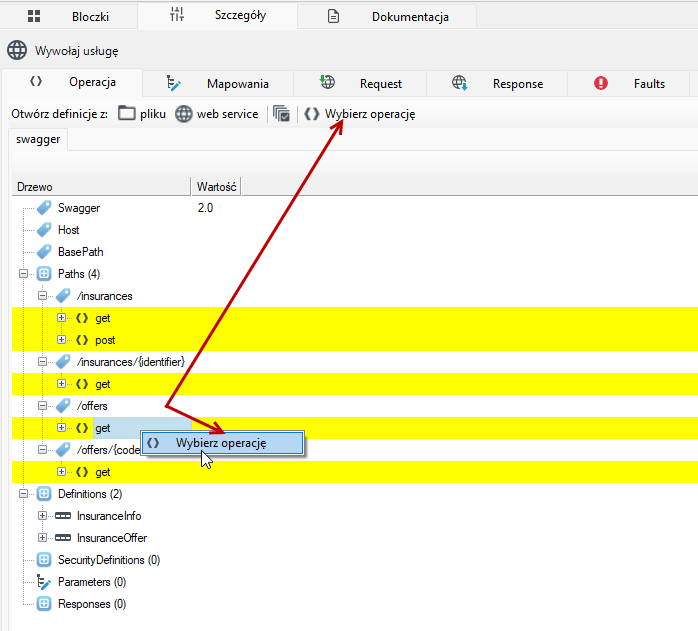This screenshot has width=698, height=631.
Task: Click the Wywołaj usługę globe icon
Action: 17,50
